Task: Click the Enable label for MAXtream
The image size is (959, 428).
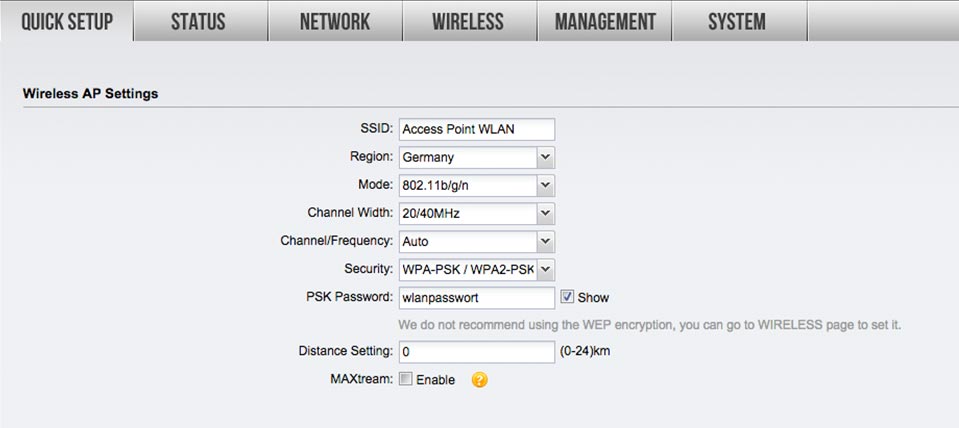Action: (435, 380)
